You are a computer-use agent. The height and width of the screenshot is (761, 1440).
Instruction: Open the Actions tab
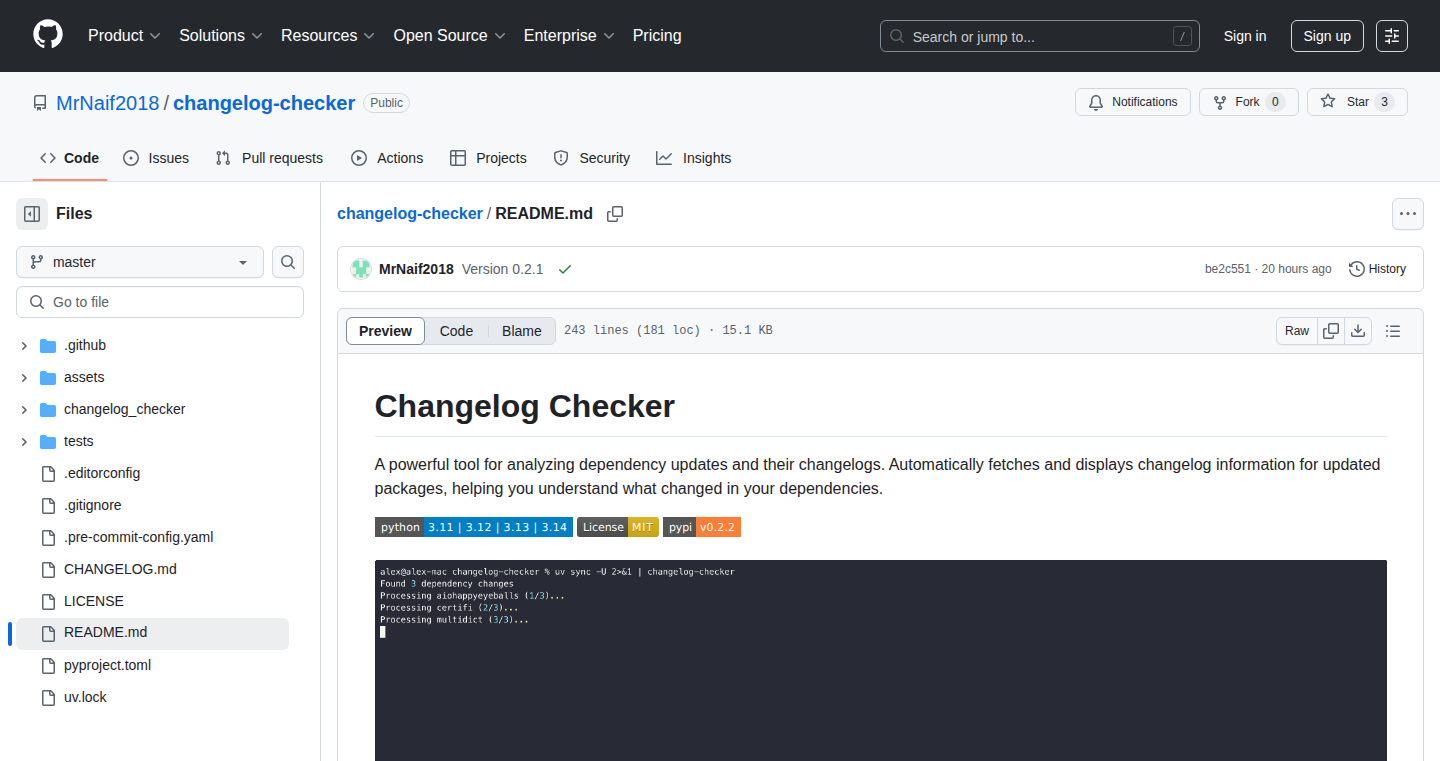coord(387,158)
